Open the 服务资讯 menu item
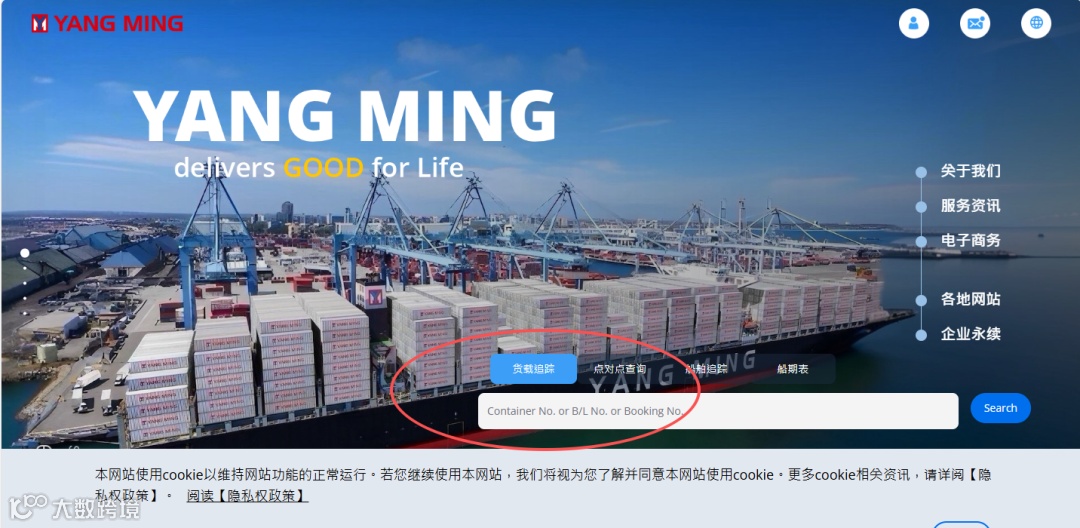The height and width of the screenshot is (528, 1080). point(970,206)
